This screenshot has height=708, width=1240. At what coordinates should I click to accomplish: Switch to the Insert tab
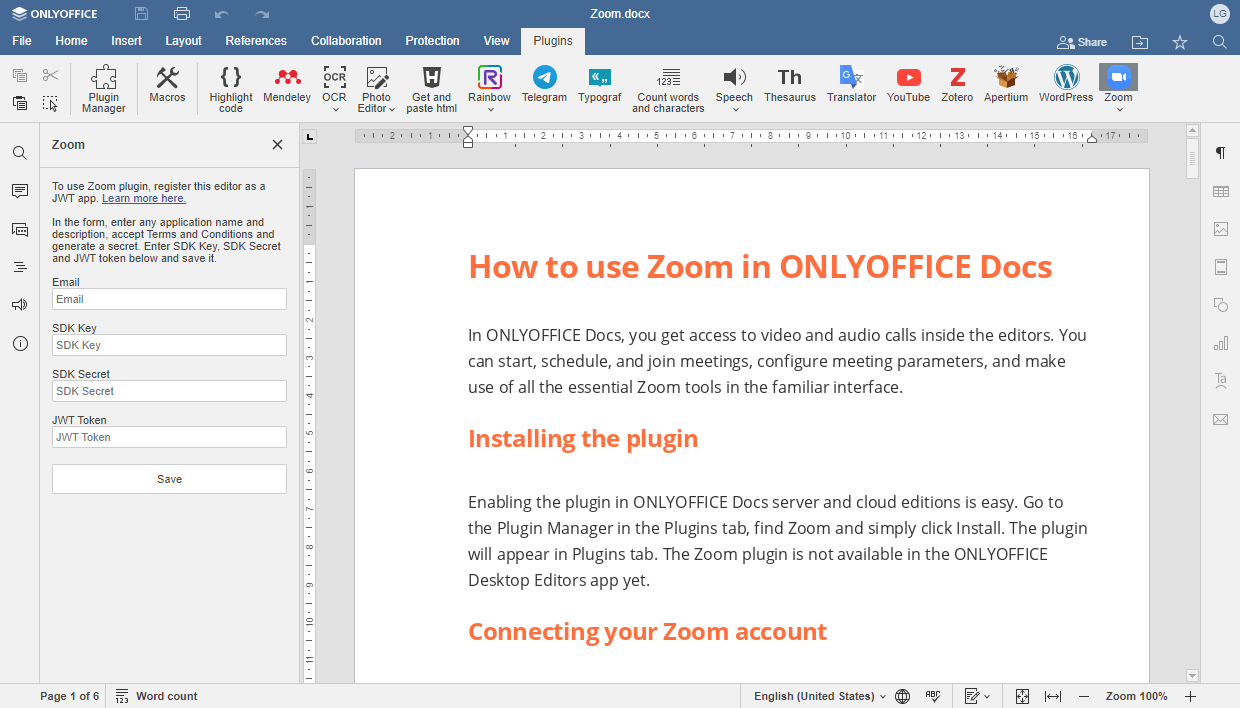(x=126, y=41)
